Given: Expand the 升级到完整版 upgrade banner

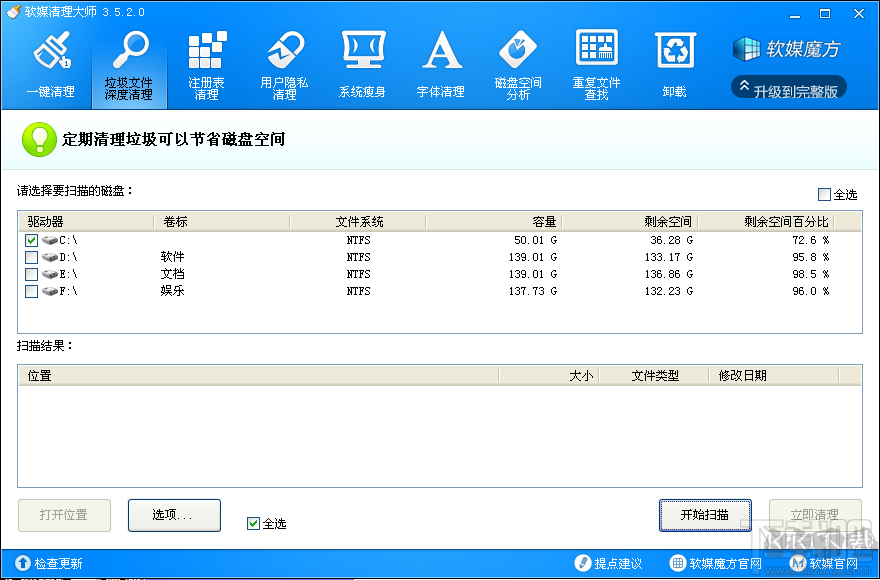Looking at the screenshot, I should tap(789, 89).
